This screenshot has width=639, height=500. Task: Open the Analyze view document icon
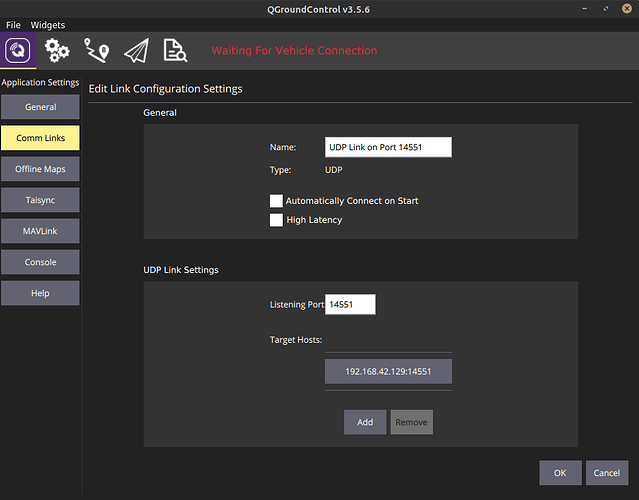point(175,50)
